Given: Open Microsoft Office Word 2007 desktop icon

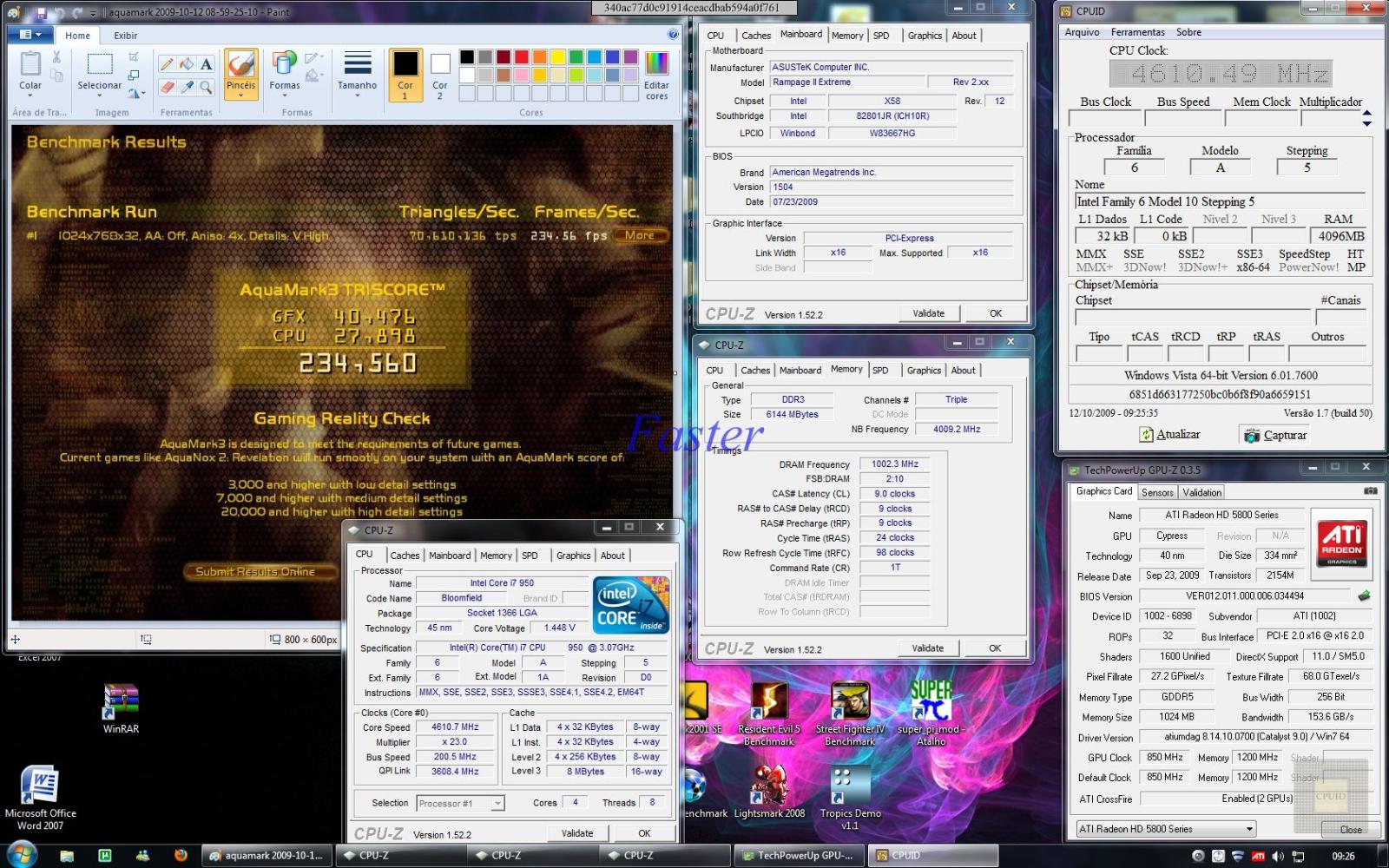Looking at the screenshot, I should coord(40,798).
